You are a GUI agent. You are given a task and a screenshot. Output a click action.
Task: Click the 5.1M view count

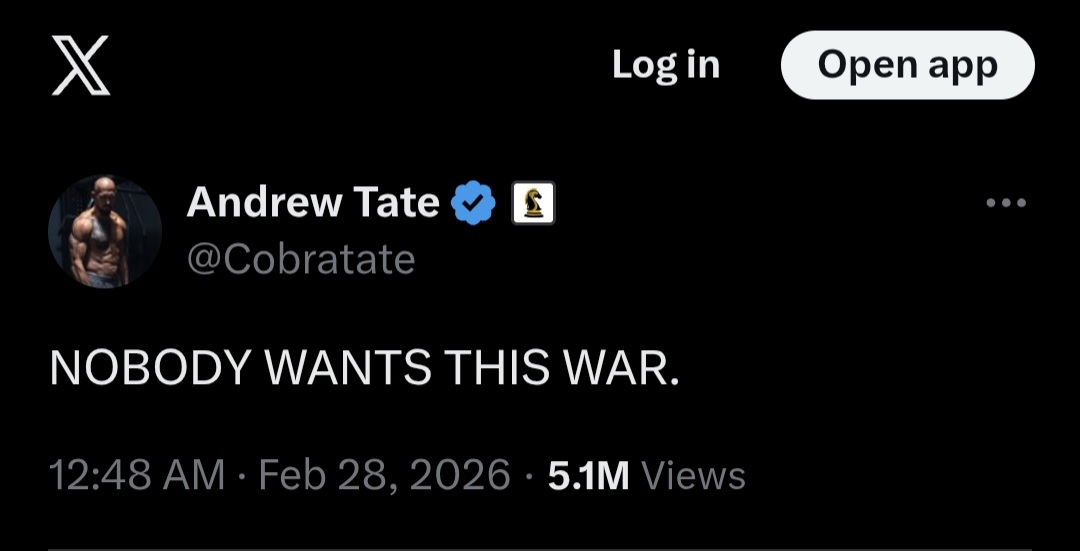[x=588, y=475]
